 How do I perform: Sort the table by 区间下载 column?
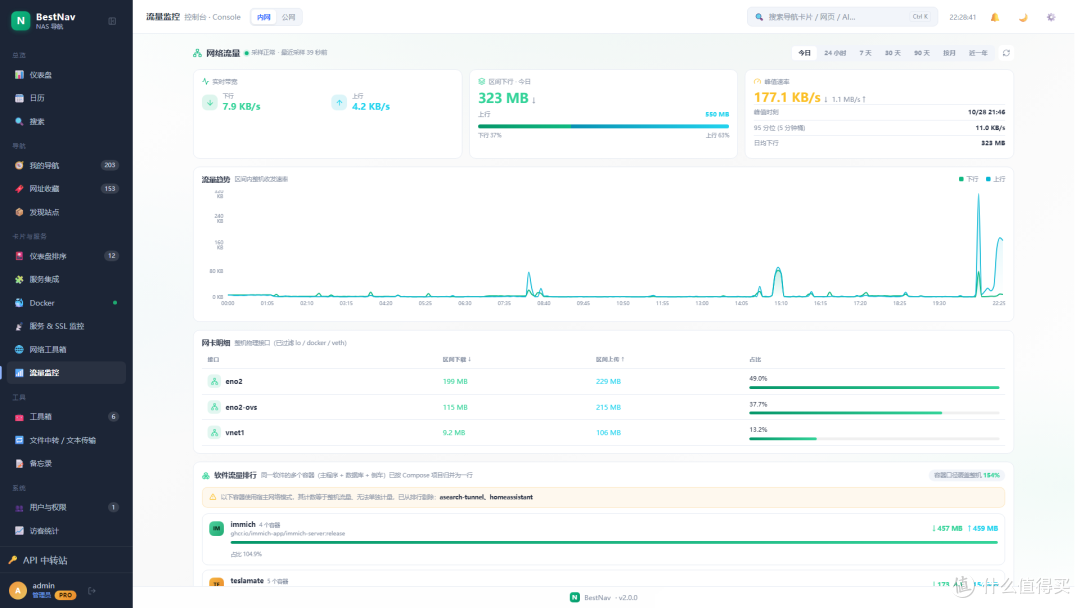[x=457, y=359]
